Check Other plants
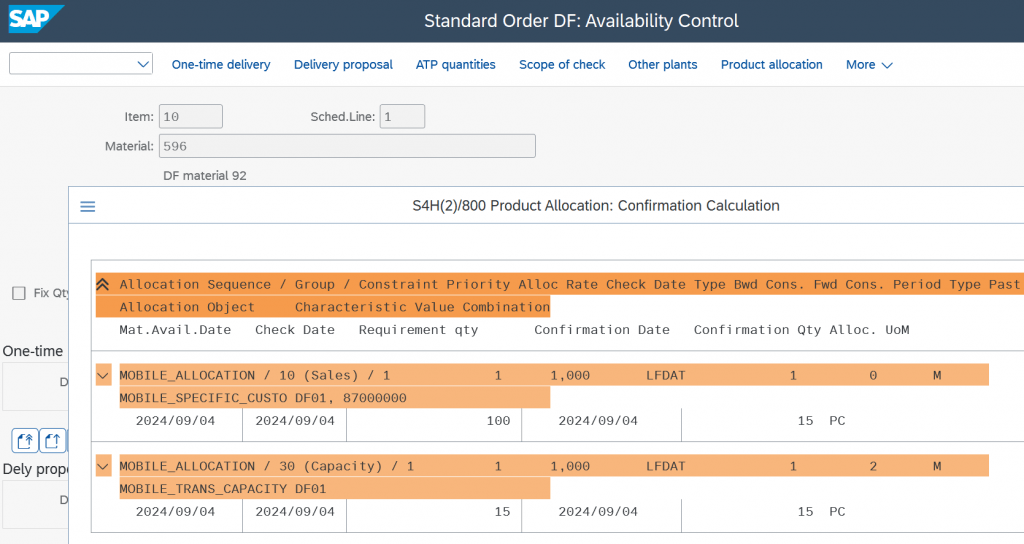 662,65
